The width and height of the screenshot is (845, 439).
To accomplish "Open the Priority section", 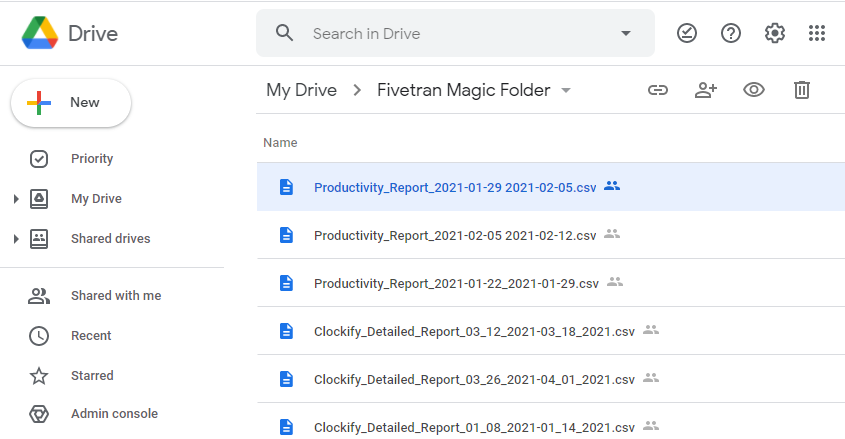I will (x=91, y=159).
